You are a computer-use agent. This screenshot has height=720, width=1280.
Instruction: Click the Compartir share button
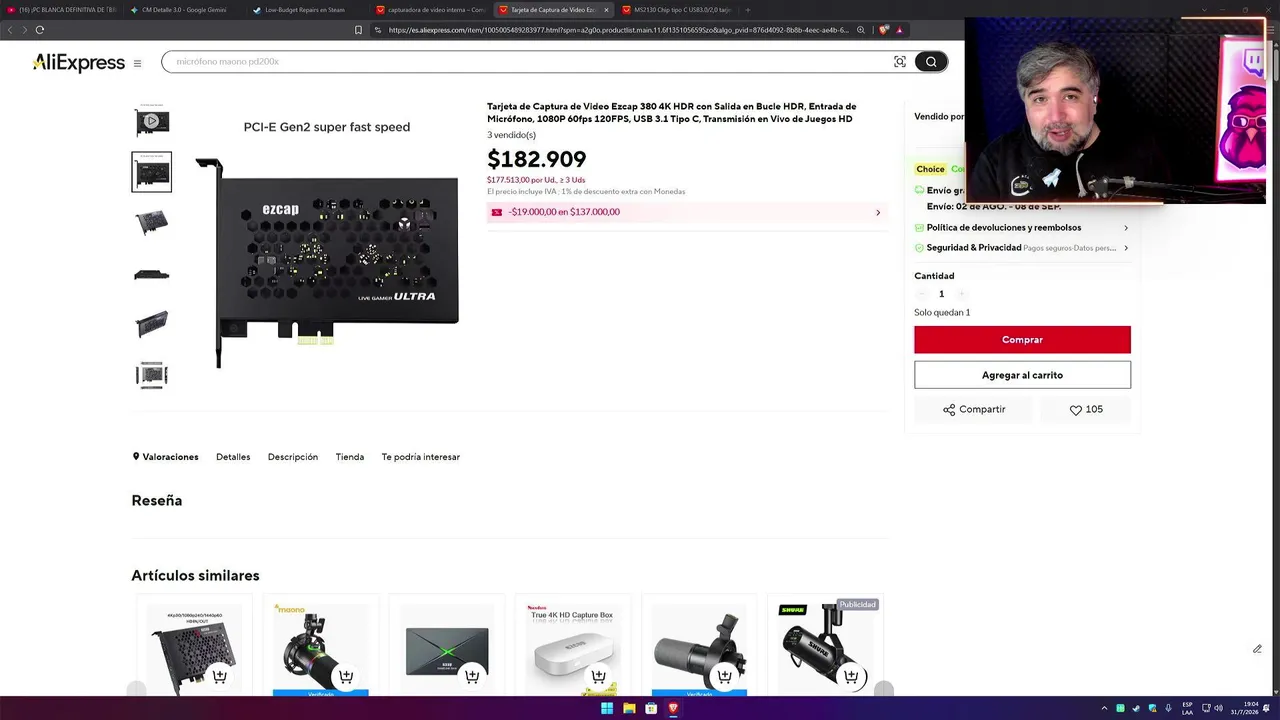[974, 409]
